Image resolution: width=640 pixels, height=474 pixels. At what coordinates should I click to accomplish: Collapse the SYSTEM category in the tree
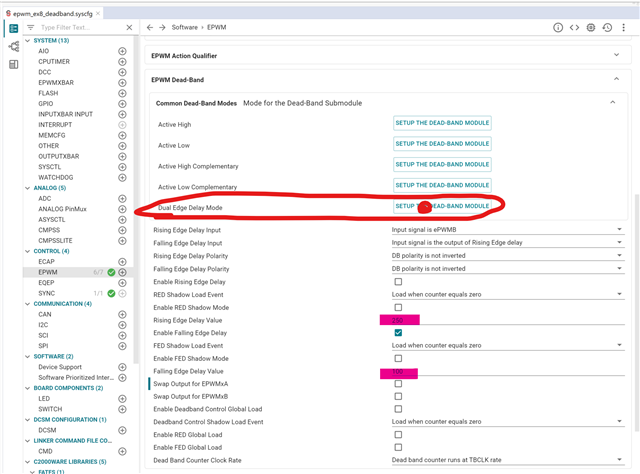tap(27, 39)
